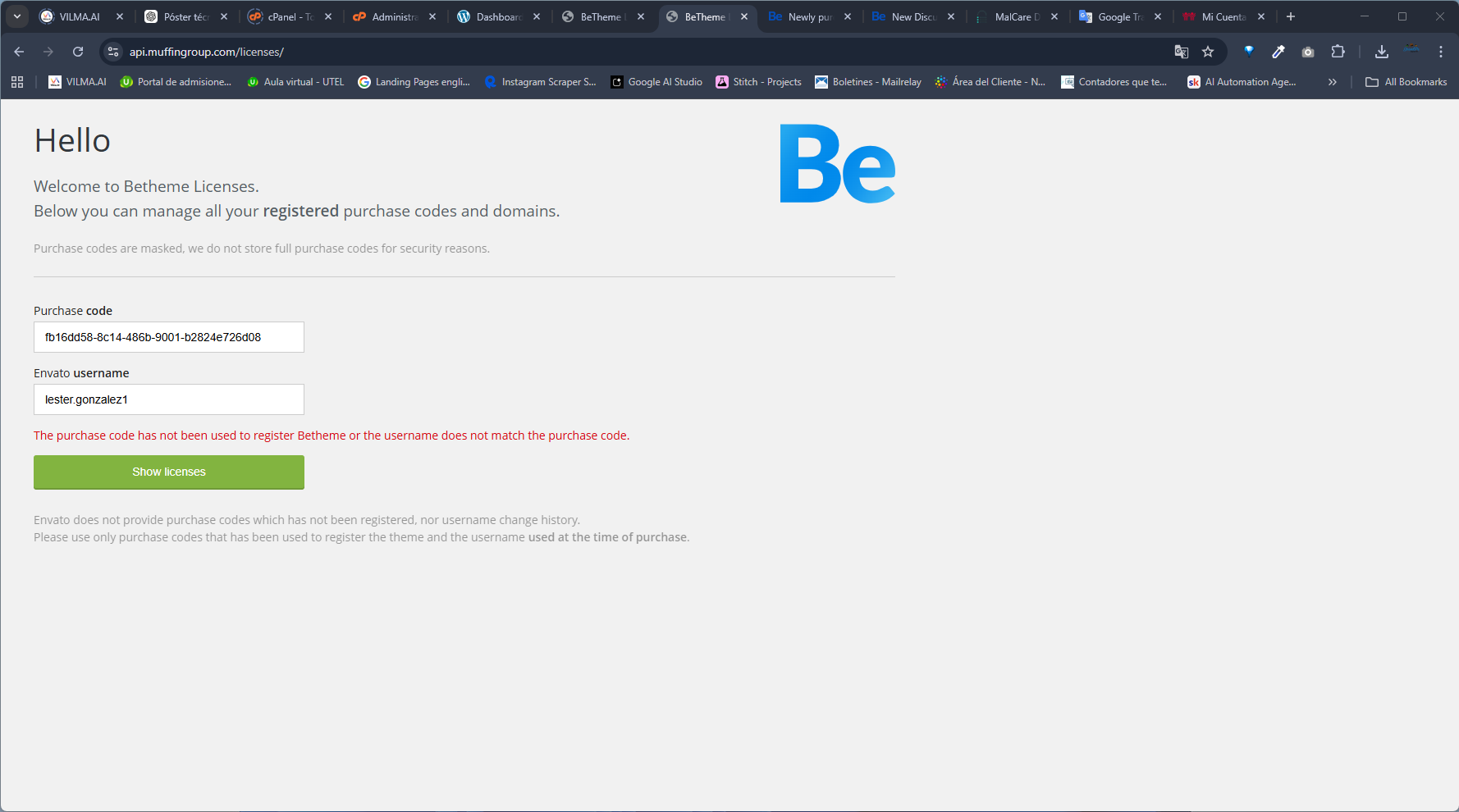
Task: Open the tab search dropdown arrow
Action: coord(17,16)
